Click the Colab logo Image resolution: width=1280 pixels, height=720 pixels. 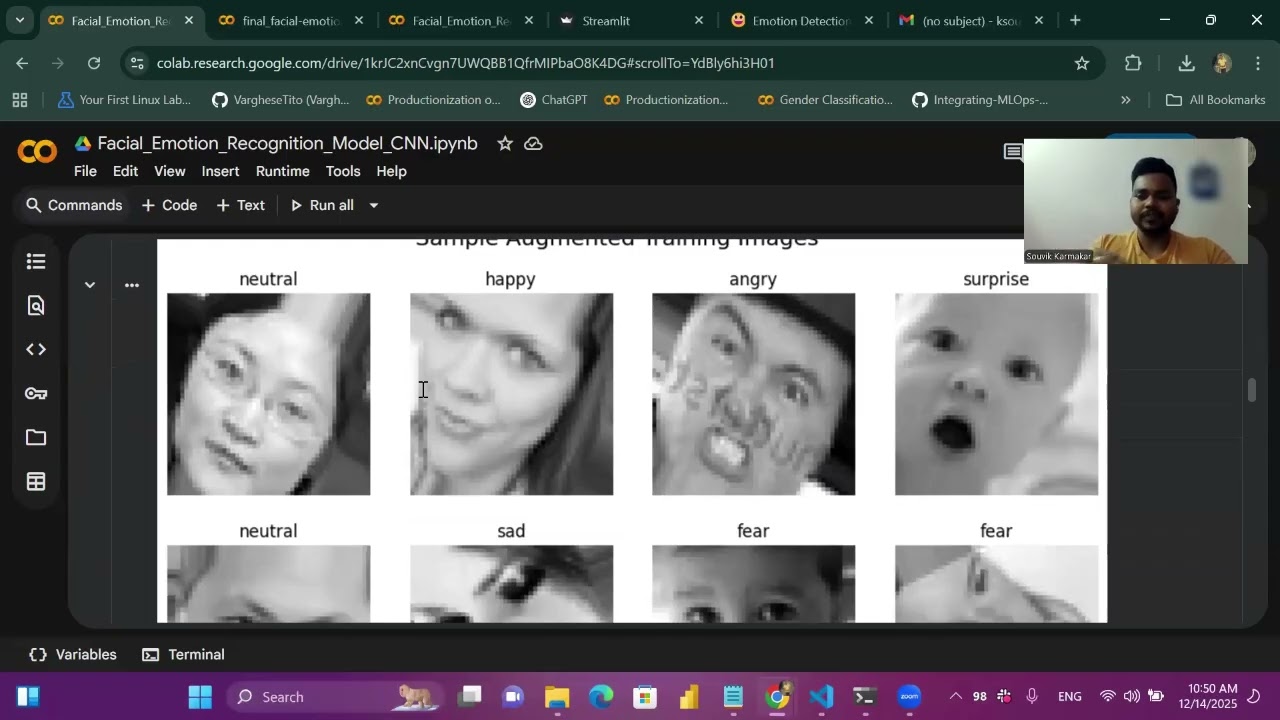coord(37,152)
